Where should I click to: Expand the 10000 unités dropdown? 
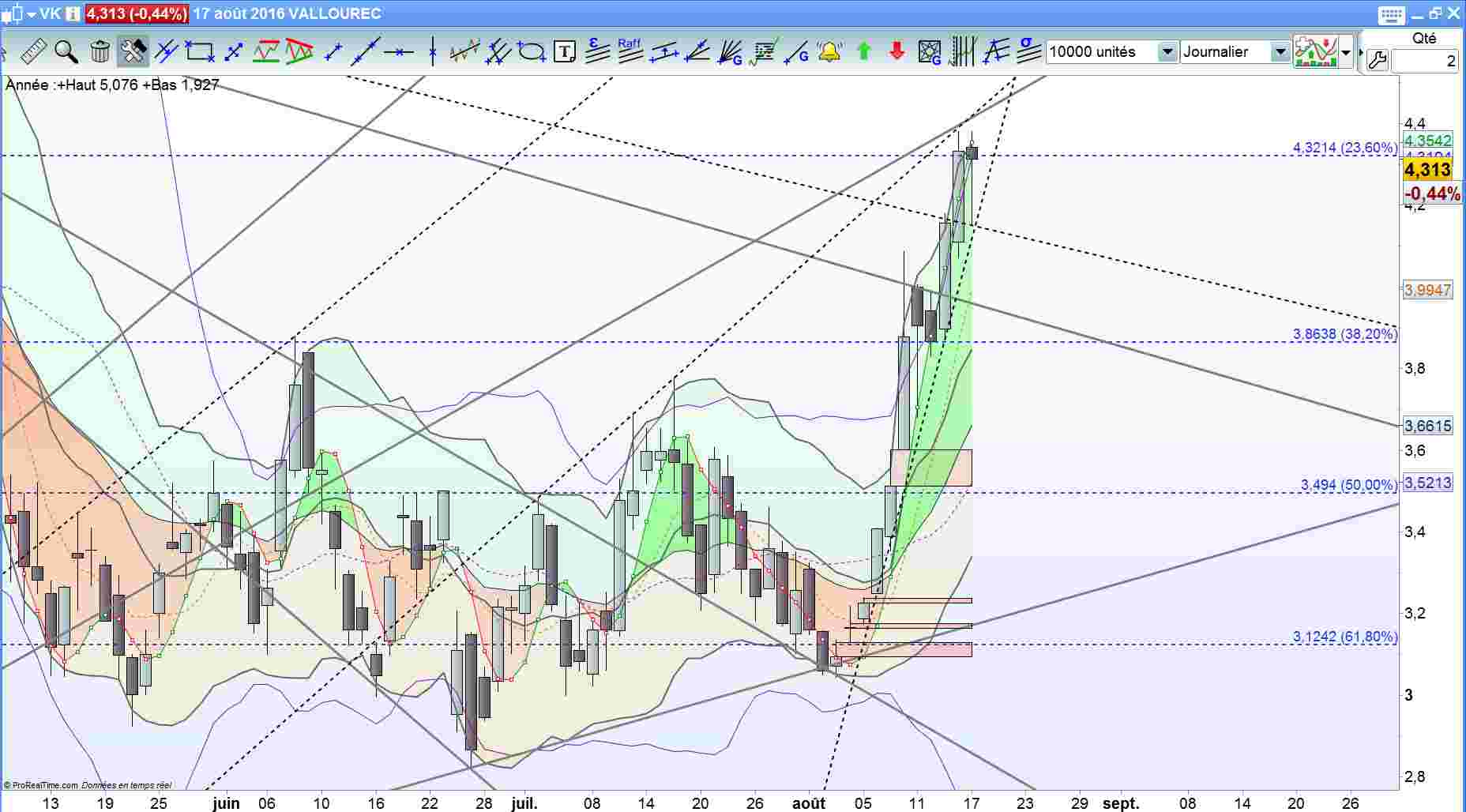[x=1167, y=52]
